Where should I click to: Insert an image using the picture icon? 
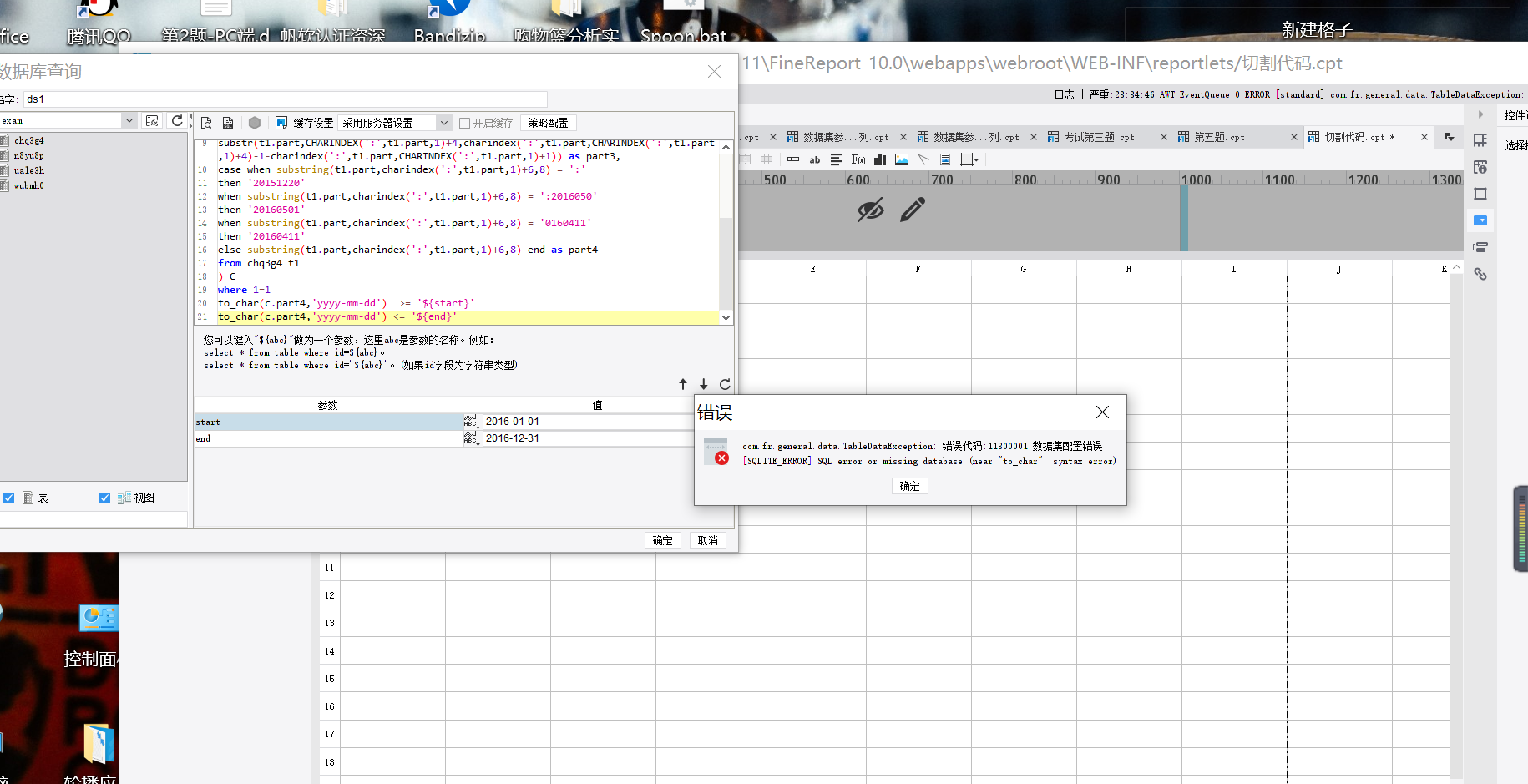click(x=902, y=159)
